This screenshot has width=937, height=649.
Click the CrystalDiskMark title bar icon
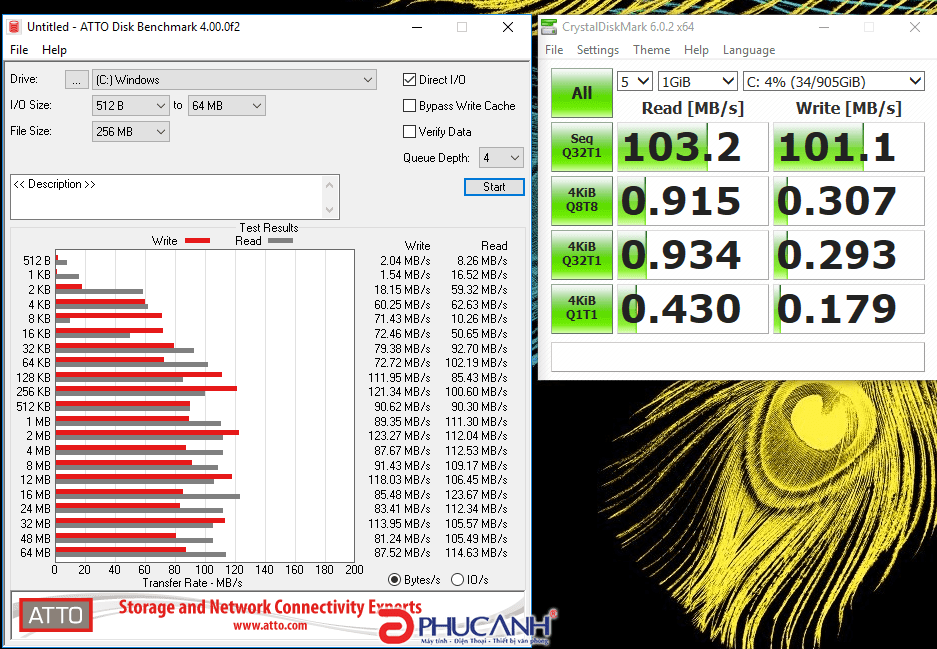[x=549, y=27]
